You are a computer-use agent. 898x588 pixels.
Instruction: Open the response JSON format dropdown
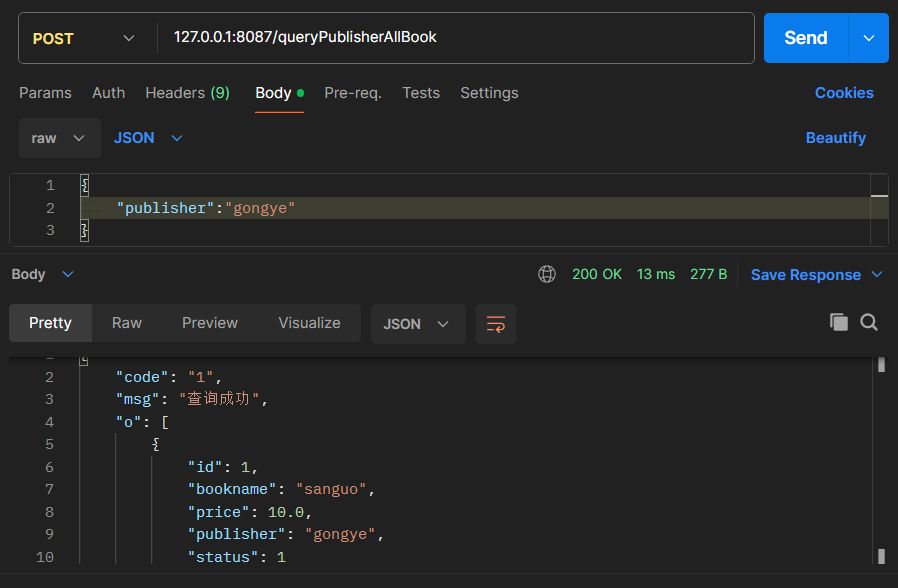[417, 324]
